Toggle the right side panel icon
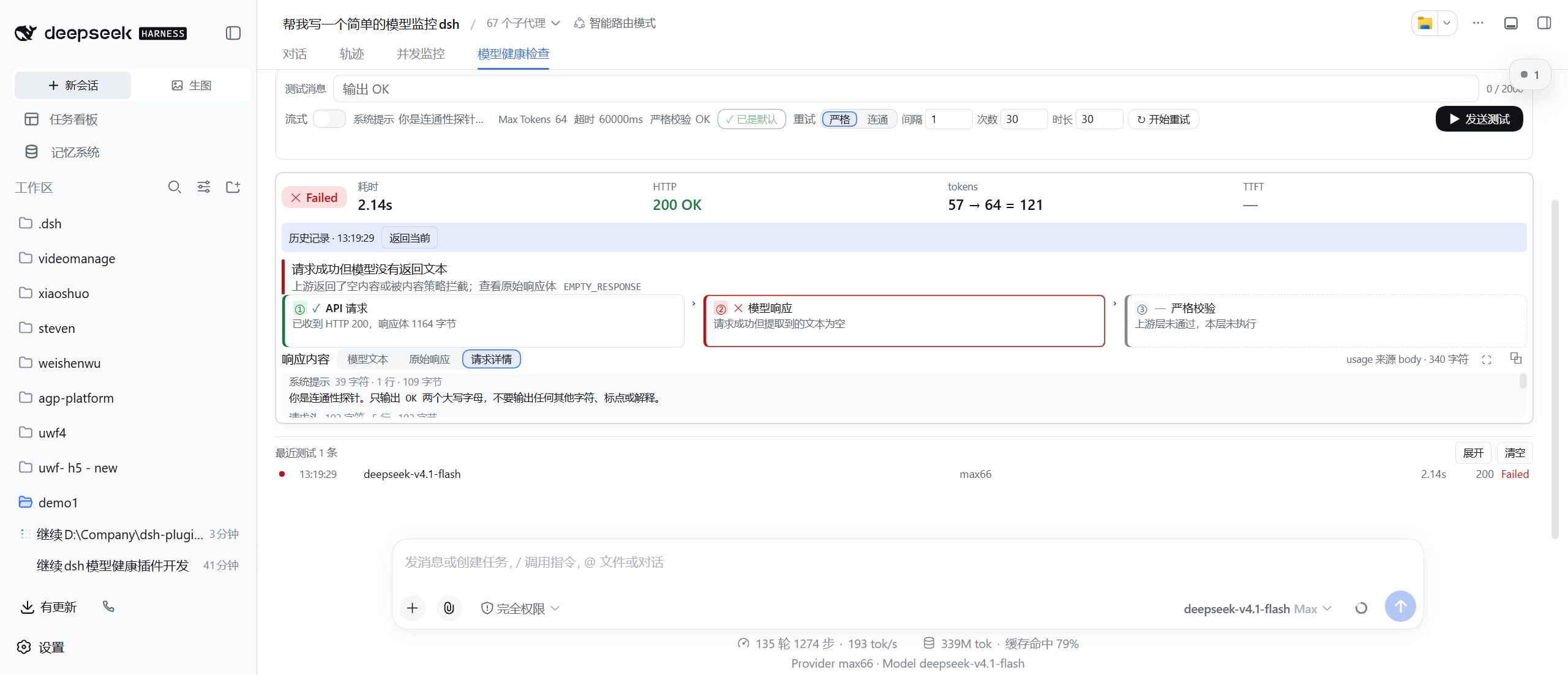This screenshot has height=675, width=1568. pyautogui.click(x=1544, y=23)
